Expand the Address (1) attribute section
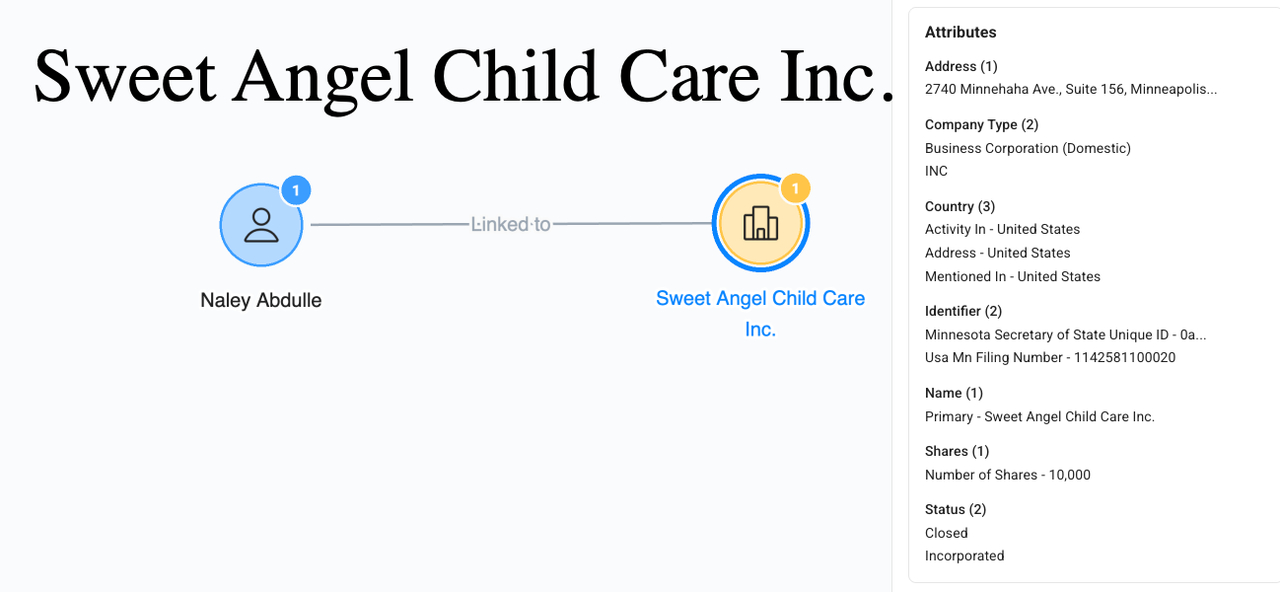1280x592 pixels. [961, 66]
